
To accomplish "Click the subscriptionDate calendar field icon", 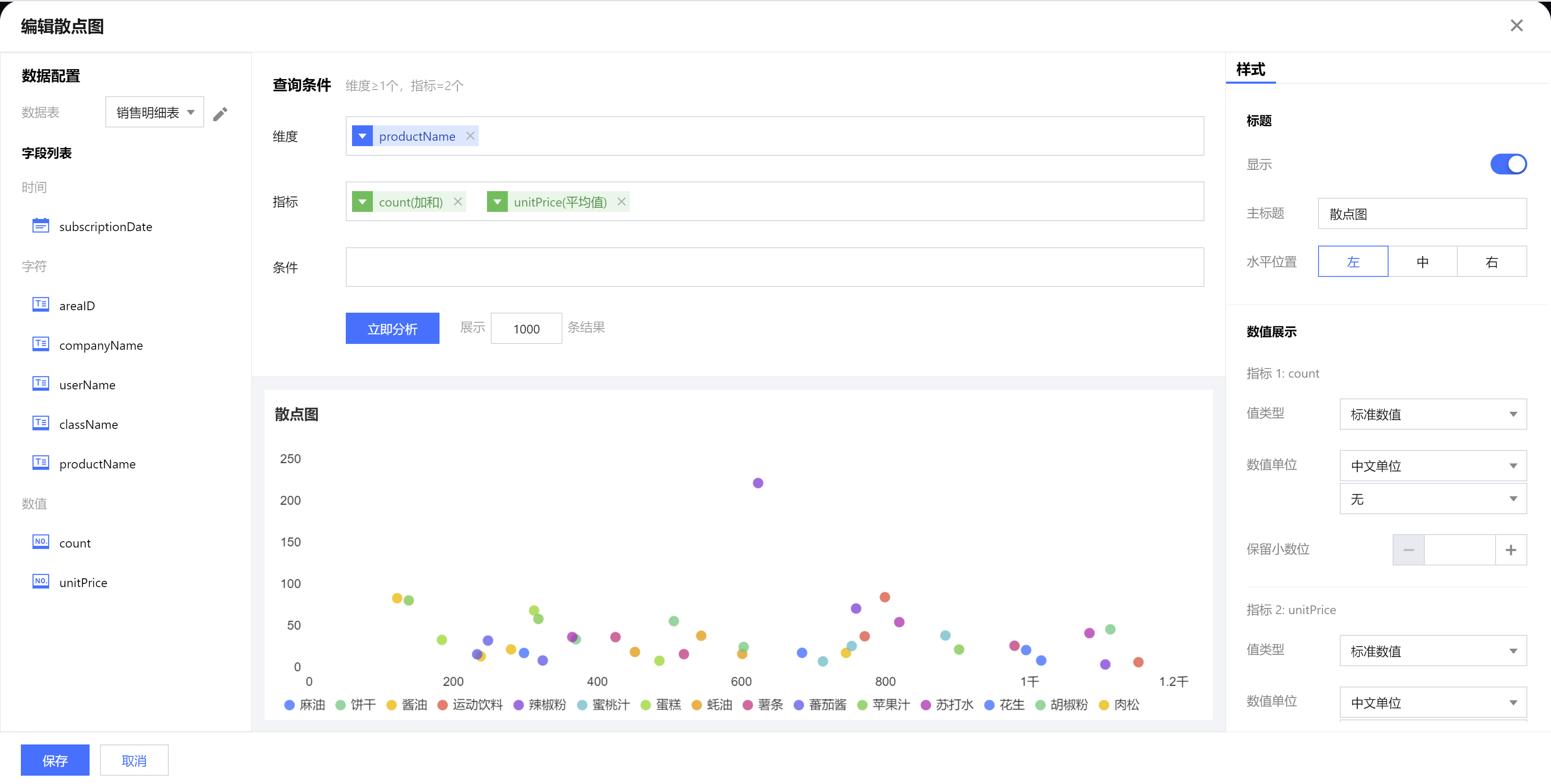I will [40, 226].
